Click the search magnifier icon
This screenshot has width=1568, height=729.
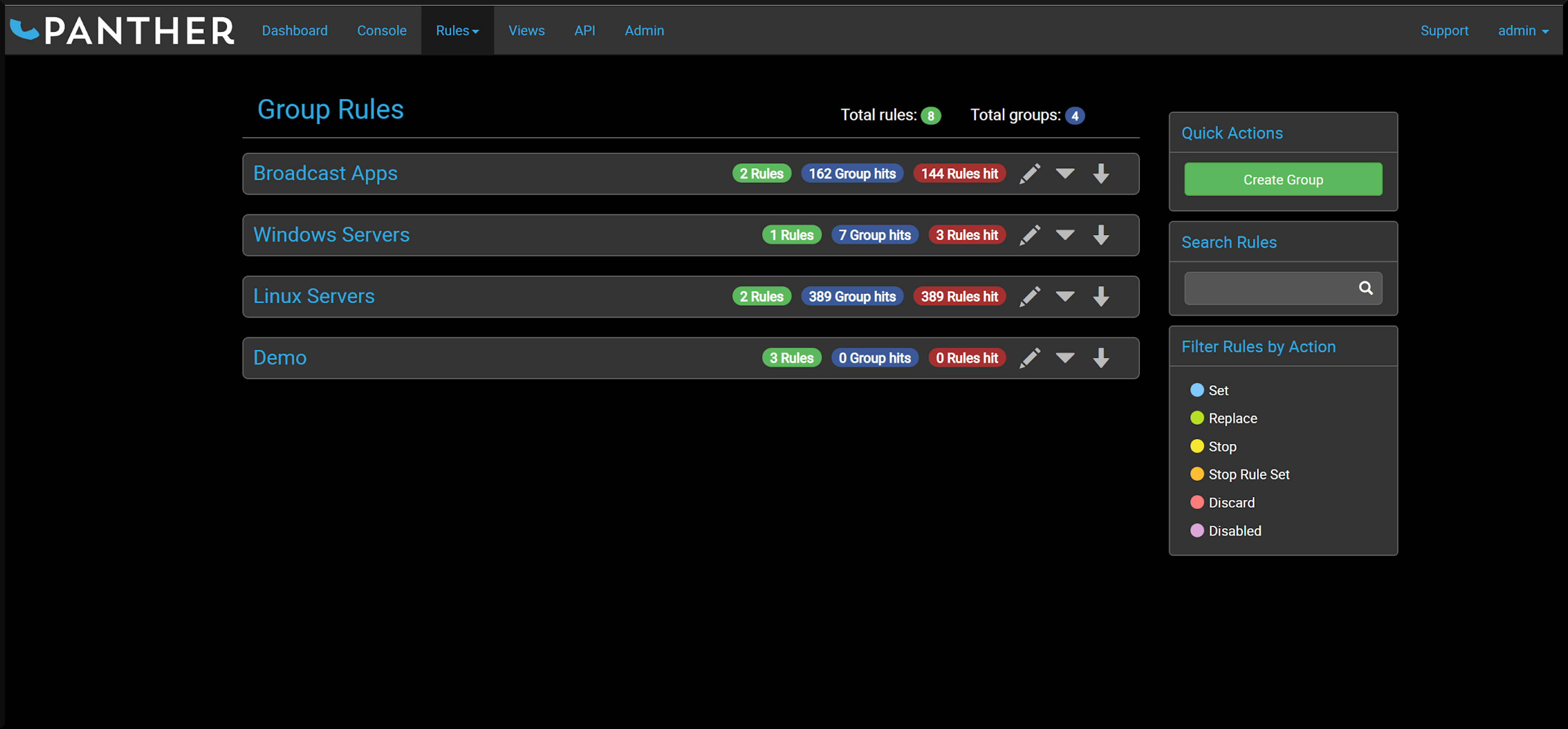(x=1365, y=288)
